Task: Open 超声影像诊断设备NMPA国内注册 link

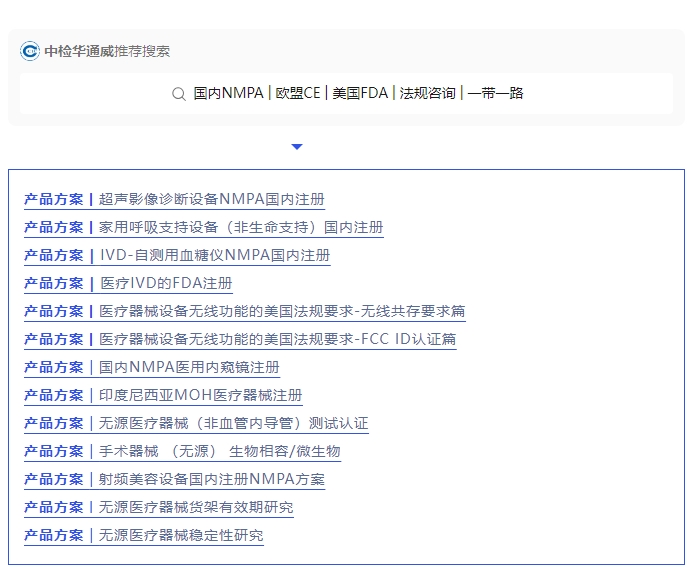Action: click(x=211, y=199)
